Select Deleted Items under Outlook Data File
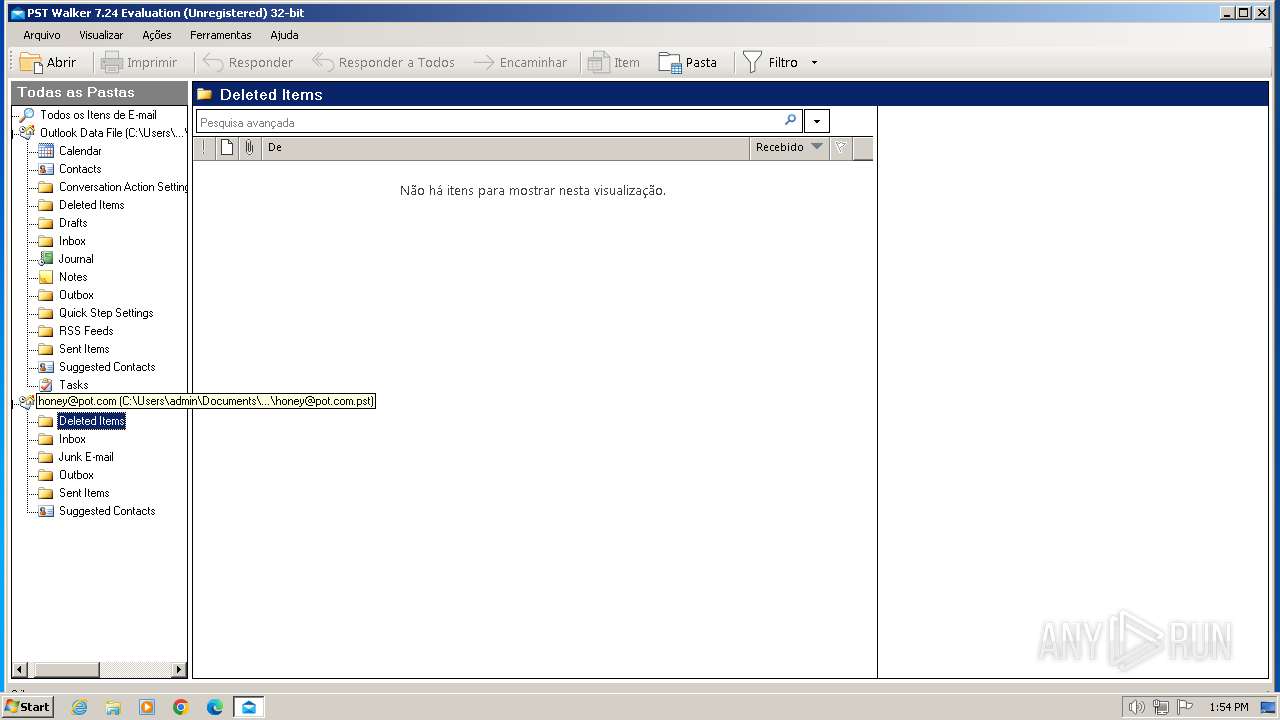Image resolution: width=1280 pixels, height=720 pixels. (92, 205)
